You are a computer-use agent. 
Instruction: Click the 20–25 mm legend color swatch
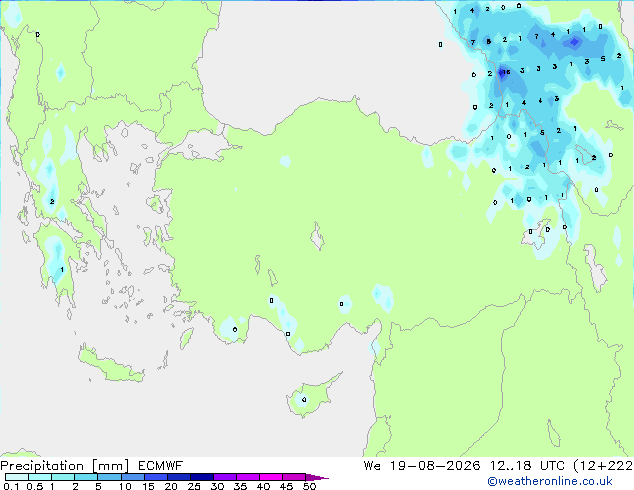coord(178,477)
